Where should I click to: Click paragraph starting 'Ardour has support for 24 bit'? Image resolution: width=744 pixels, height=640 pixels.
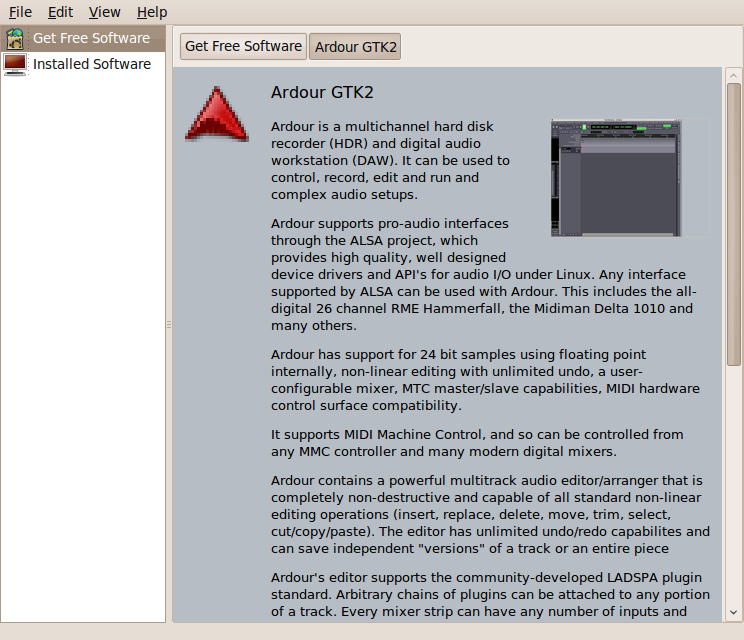(485, 380)
